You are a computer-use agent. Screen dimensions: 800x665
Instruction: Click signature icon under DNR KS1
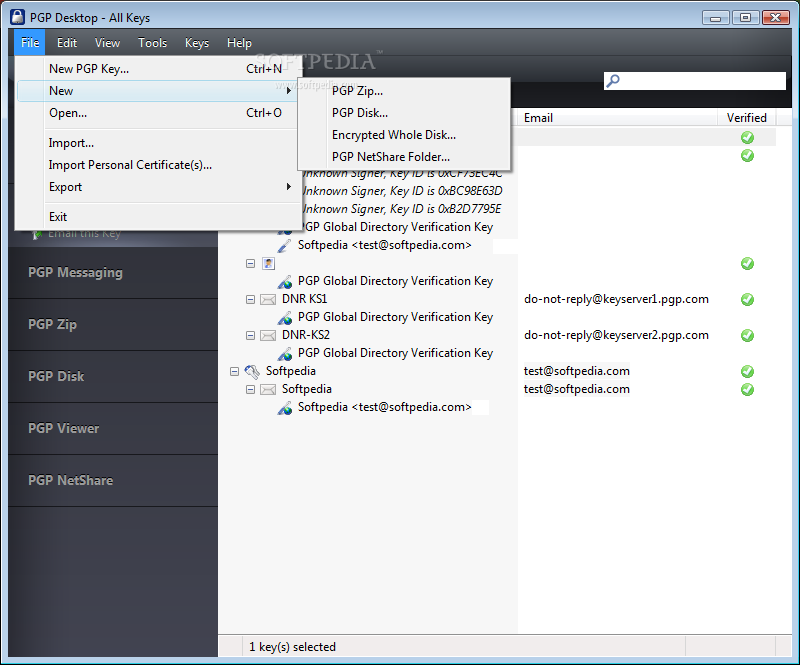285,317
